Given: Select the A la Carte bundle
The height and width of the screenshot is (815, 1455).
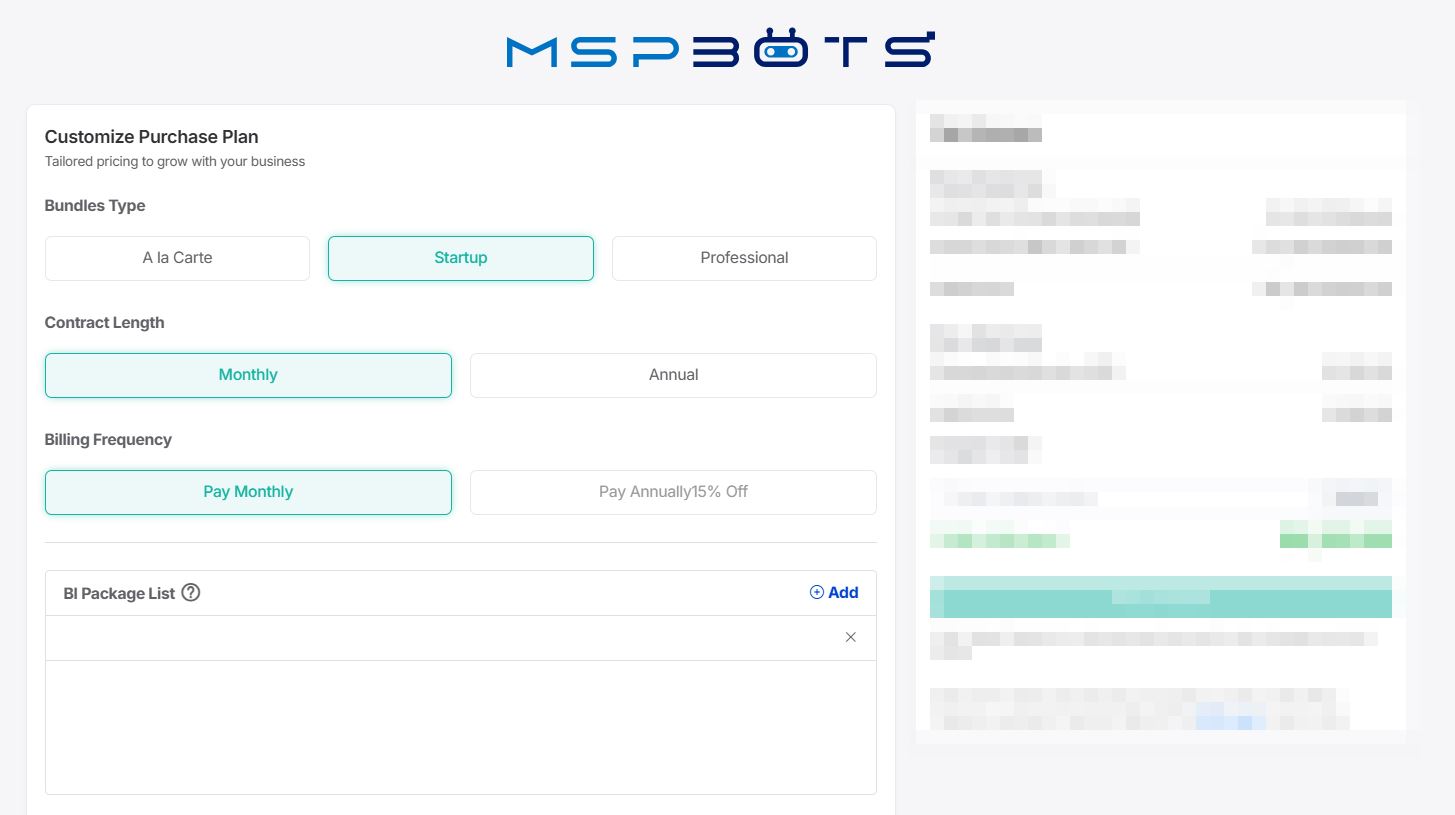Looking at the screenshot, I should point(177,258).
